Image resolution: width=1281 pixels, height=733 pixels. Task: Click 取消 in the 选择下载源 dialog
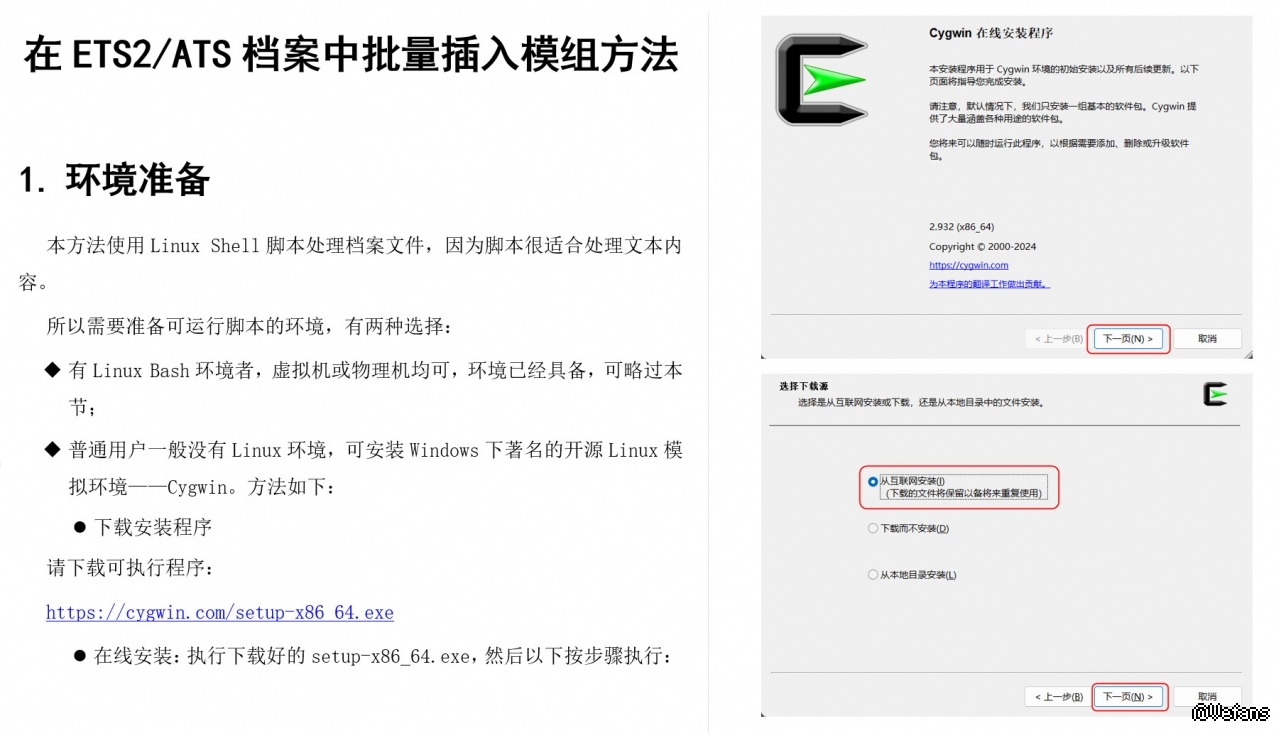pos(1207,697)
